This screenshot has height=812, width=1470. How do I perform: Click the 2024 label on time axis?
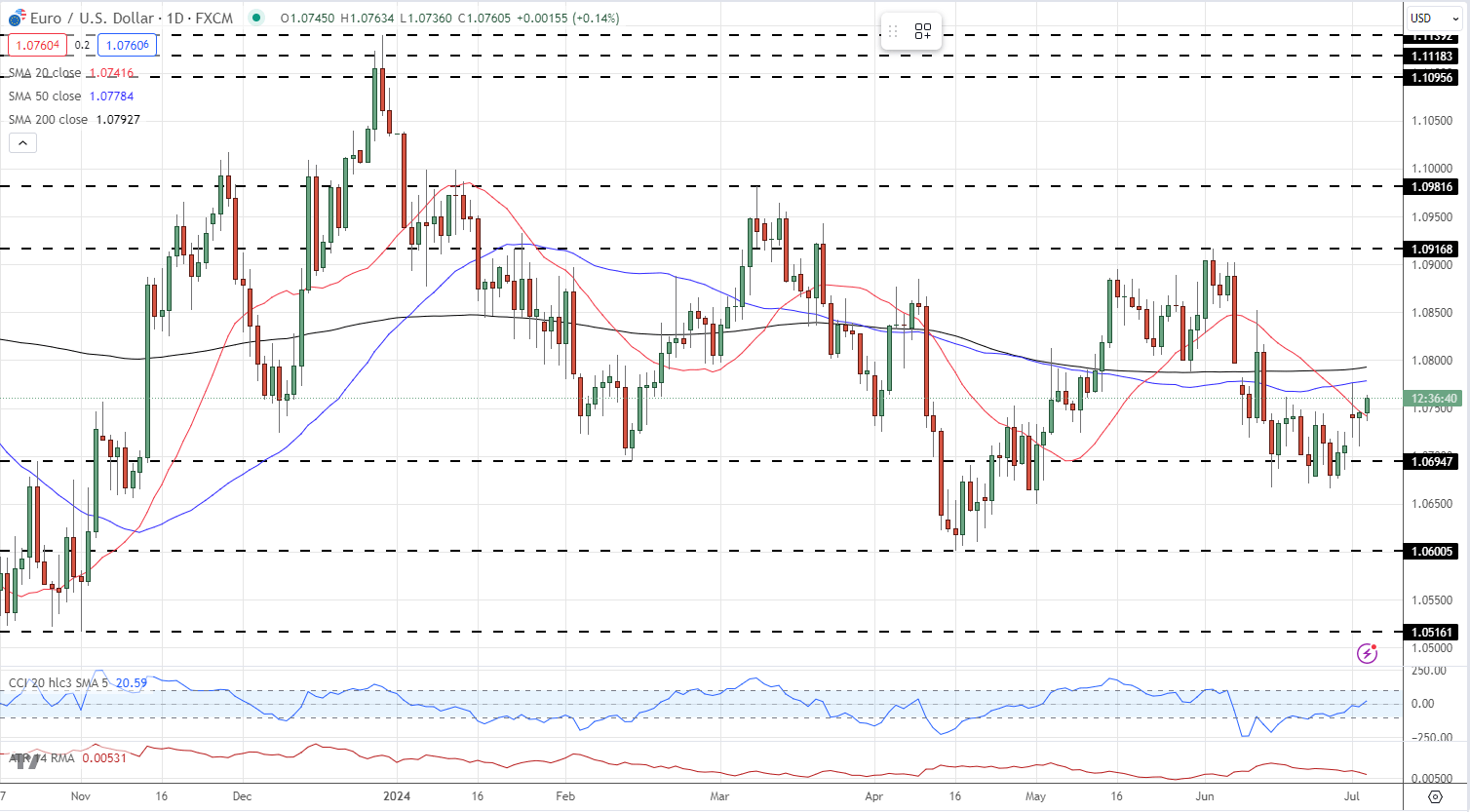pos(397,795)
